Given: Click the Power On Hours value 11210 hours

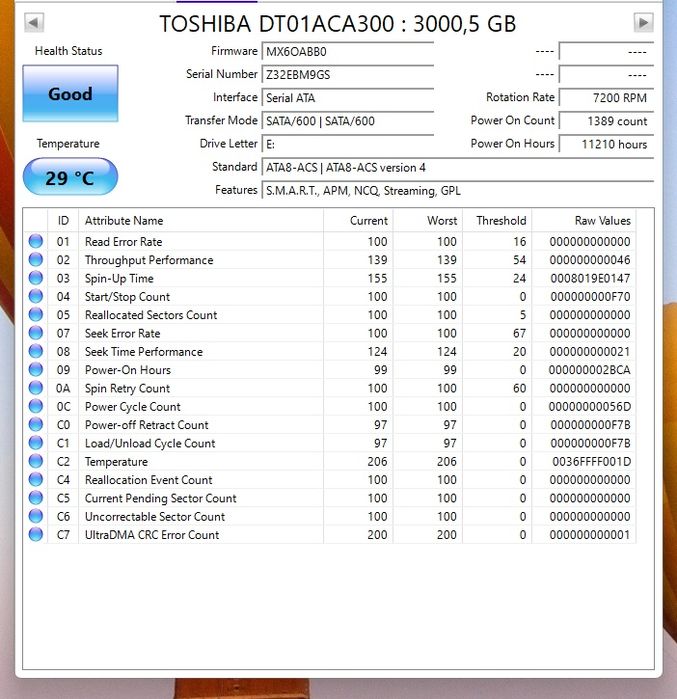Looking at the screenshot, I should click(x=607, y=144).
